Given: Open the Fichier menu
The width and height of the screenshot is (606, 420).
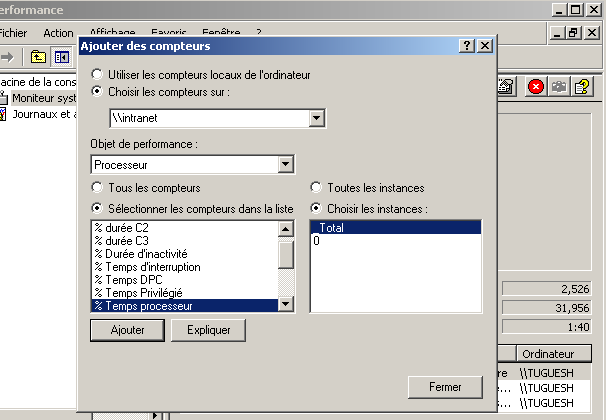Looking at the screenshot, I should (x=14, y=33).
